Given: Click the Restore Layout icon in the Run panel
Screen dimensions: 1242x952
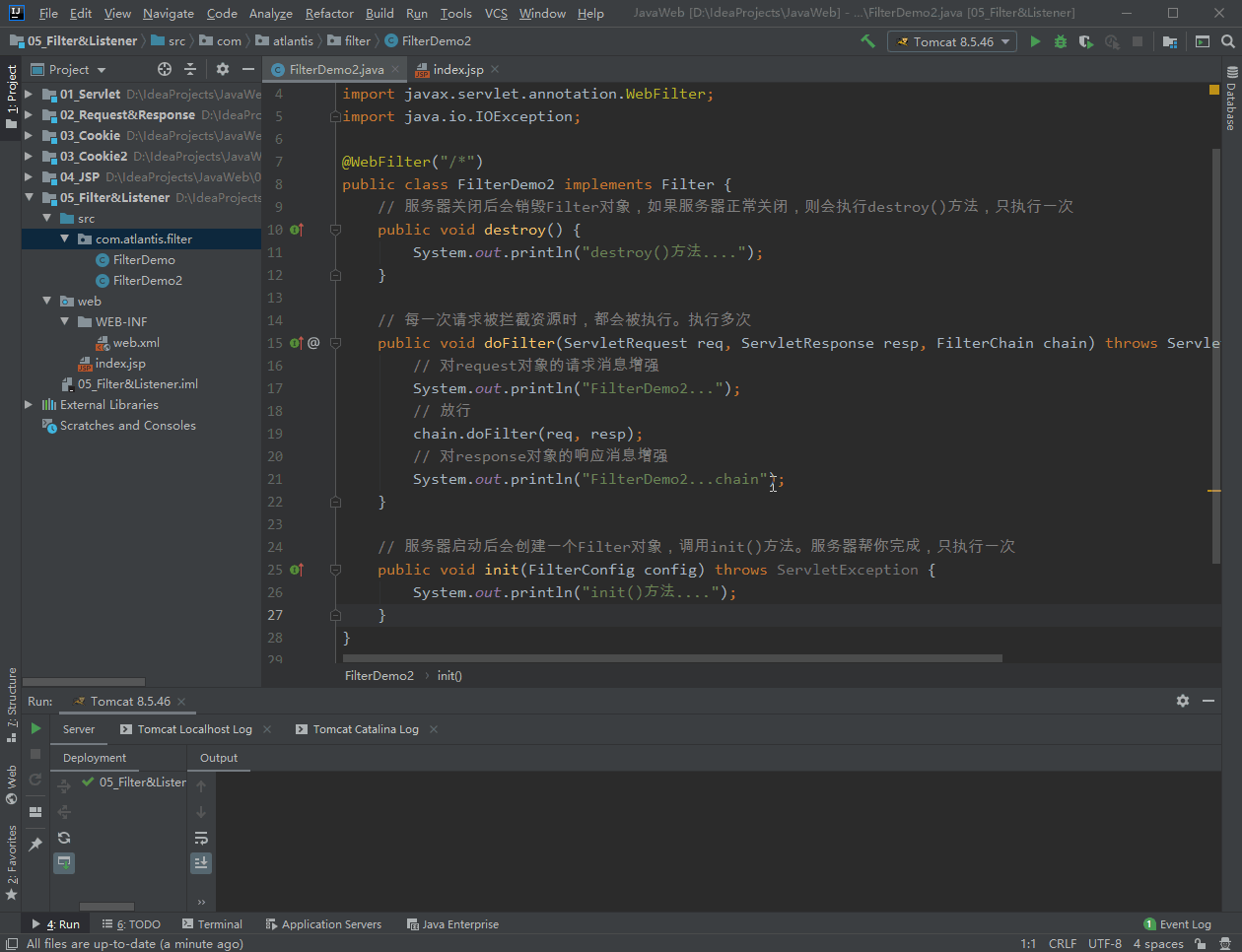Looking at the screenshot, I should point(35,811).
